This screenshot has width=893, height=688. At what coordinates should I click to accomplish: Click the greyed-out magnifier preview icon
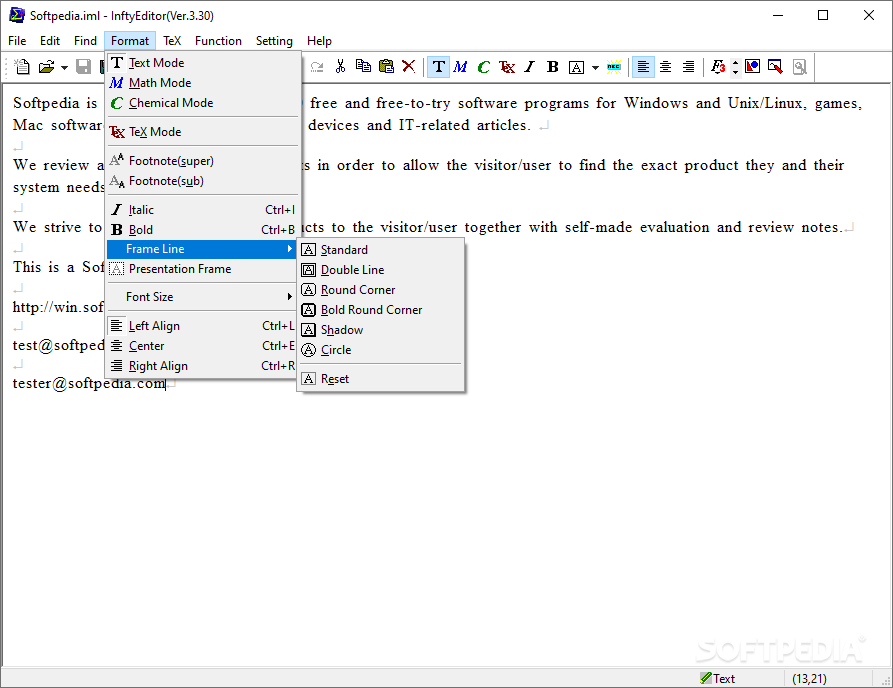pyautogui.click(x=800, y=67)
